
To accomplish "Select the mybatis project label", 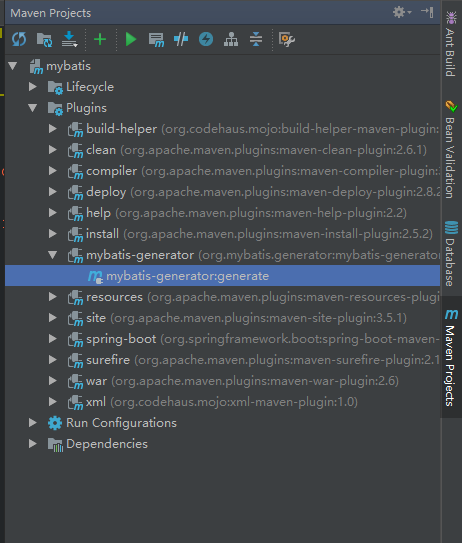I will [x=69, y=66].
